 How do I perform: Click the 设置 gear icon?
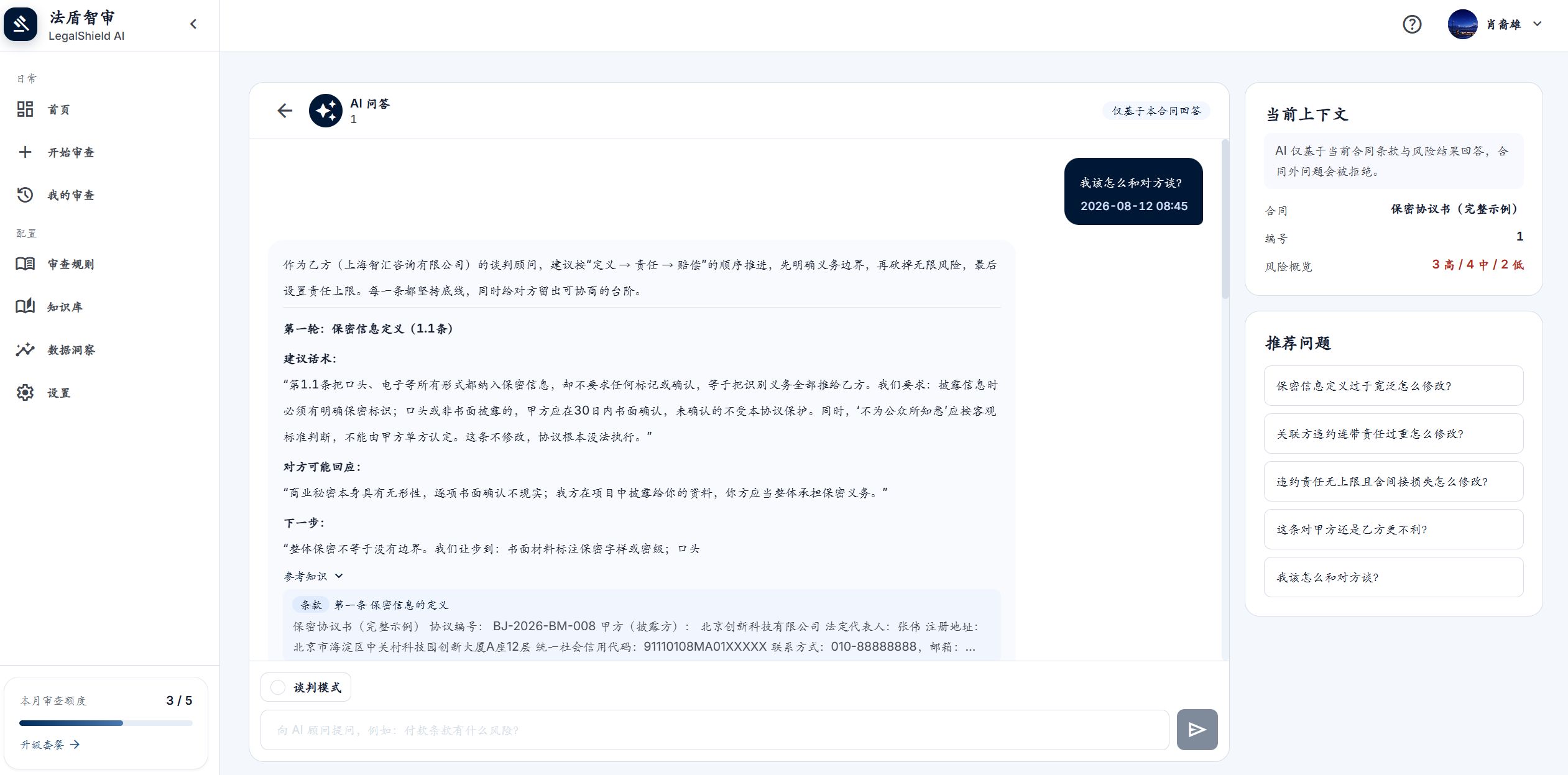click(x=25, y=393)
